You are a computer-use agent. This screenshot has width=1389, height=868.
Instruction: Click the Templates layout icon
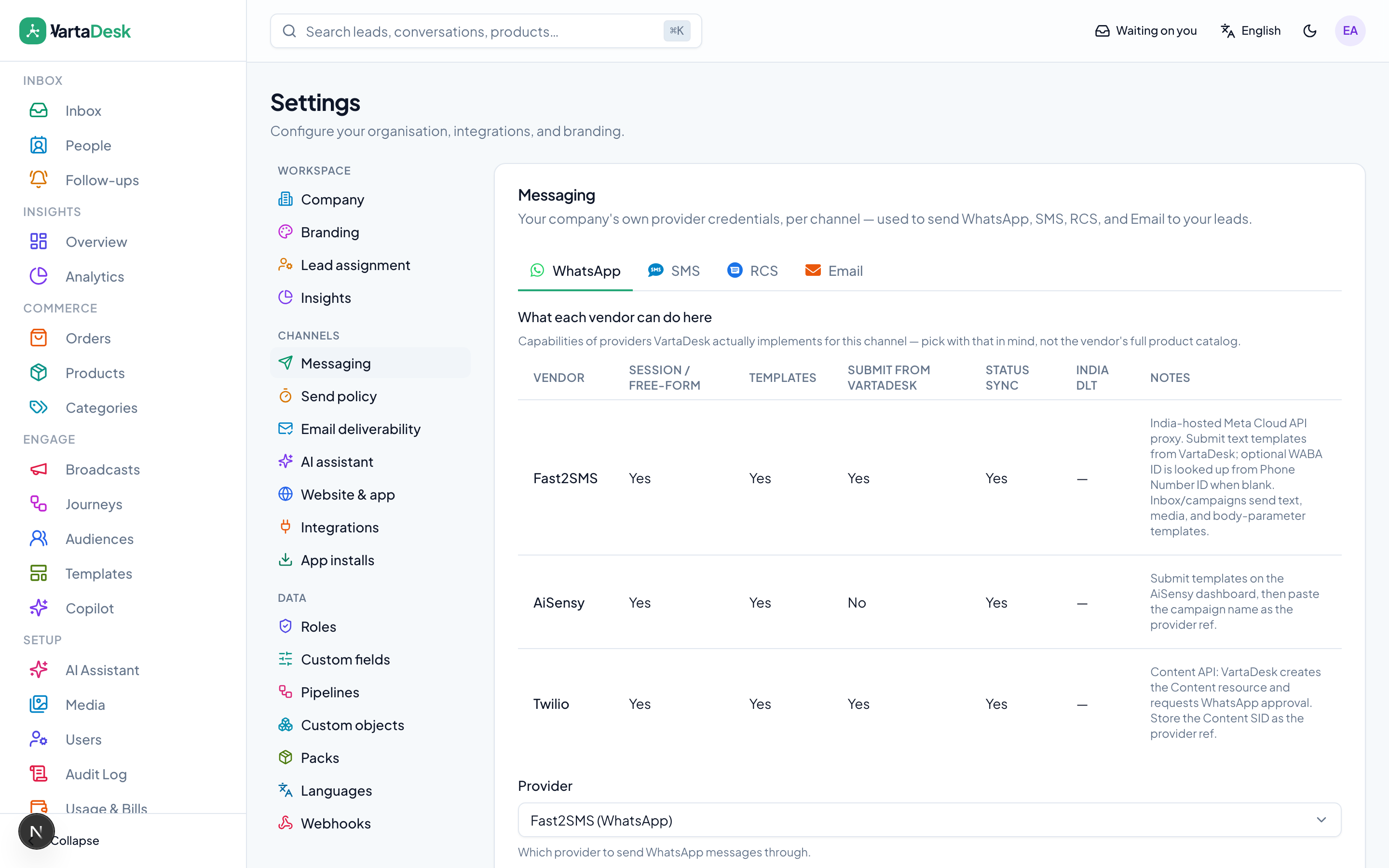click(x=39, y=573)
